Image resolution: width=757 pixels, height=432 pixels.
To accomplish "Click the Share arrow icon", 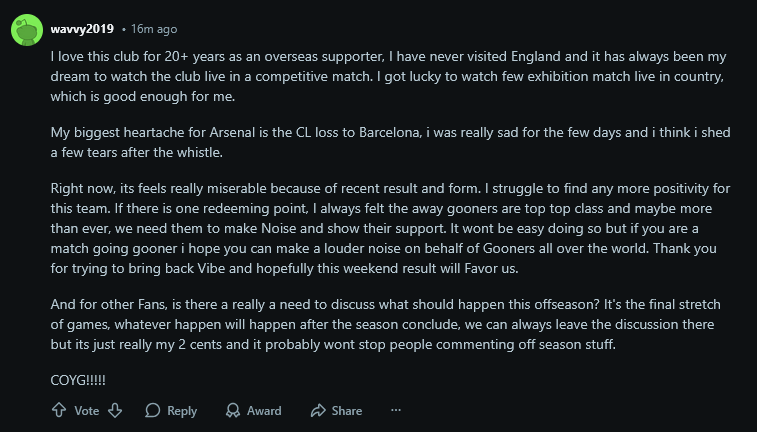I will coord(318,410).
